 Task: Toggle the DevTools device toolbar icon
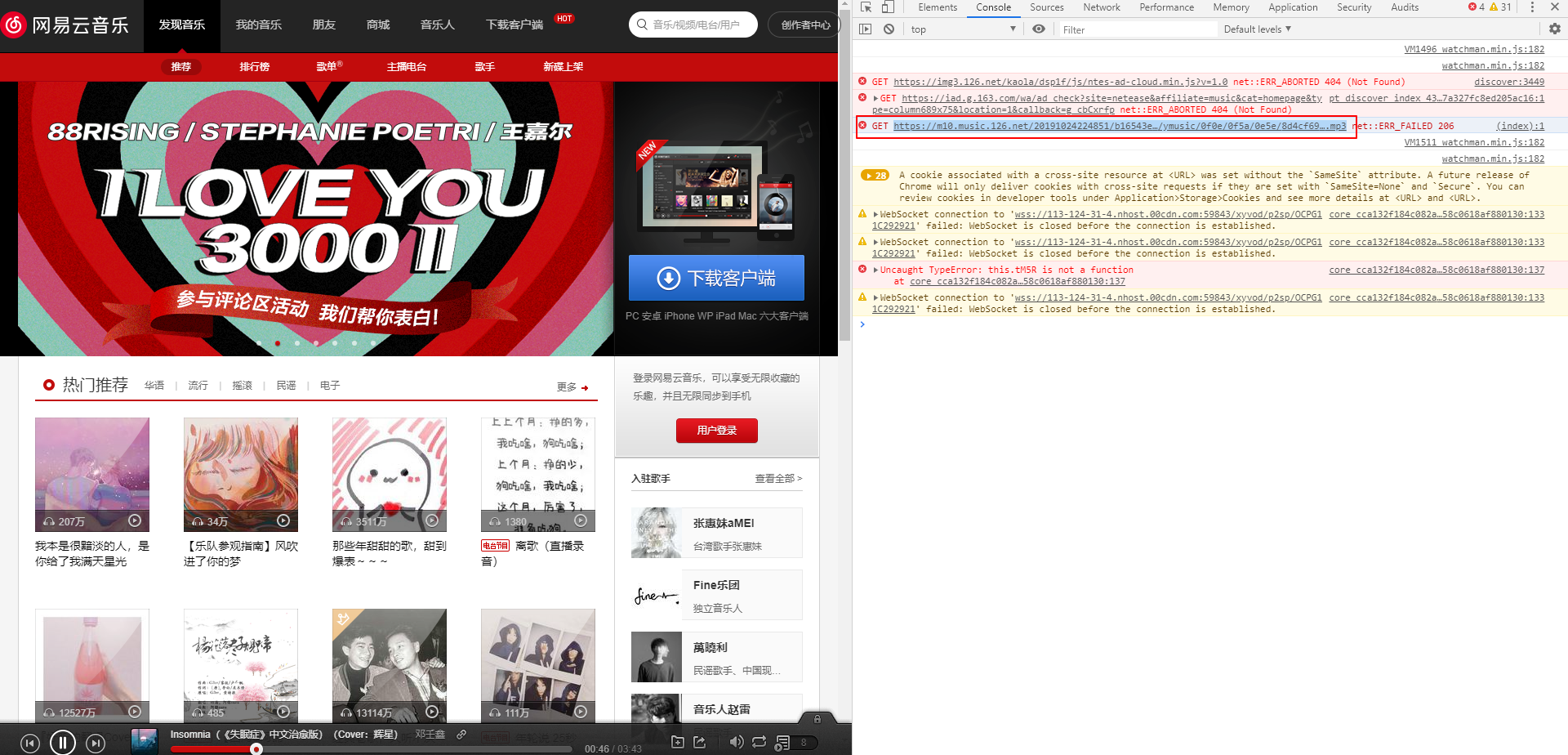888,7
